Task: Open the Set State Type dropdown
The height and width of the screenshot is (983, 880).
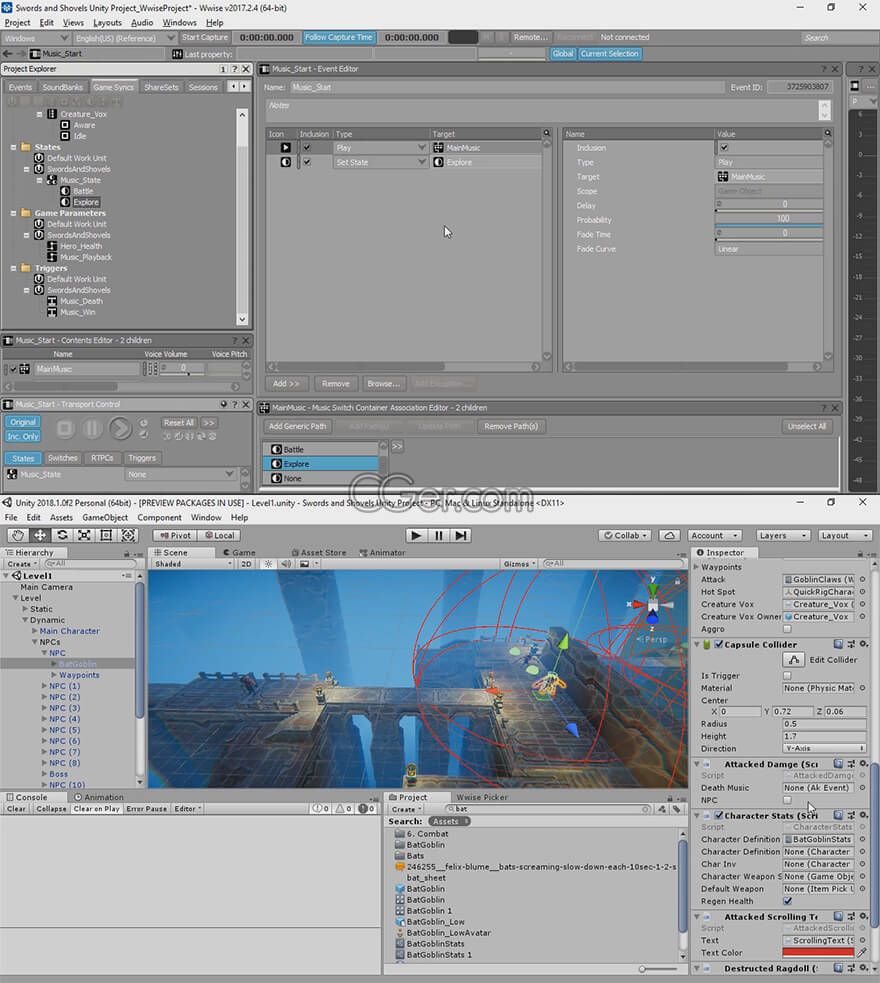Action: (x=380, y=162)
